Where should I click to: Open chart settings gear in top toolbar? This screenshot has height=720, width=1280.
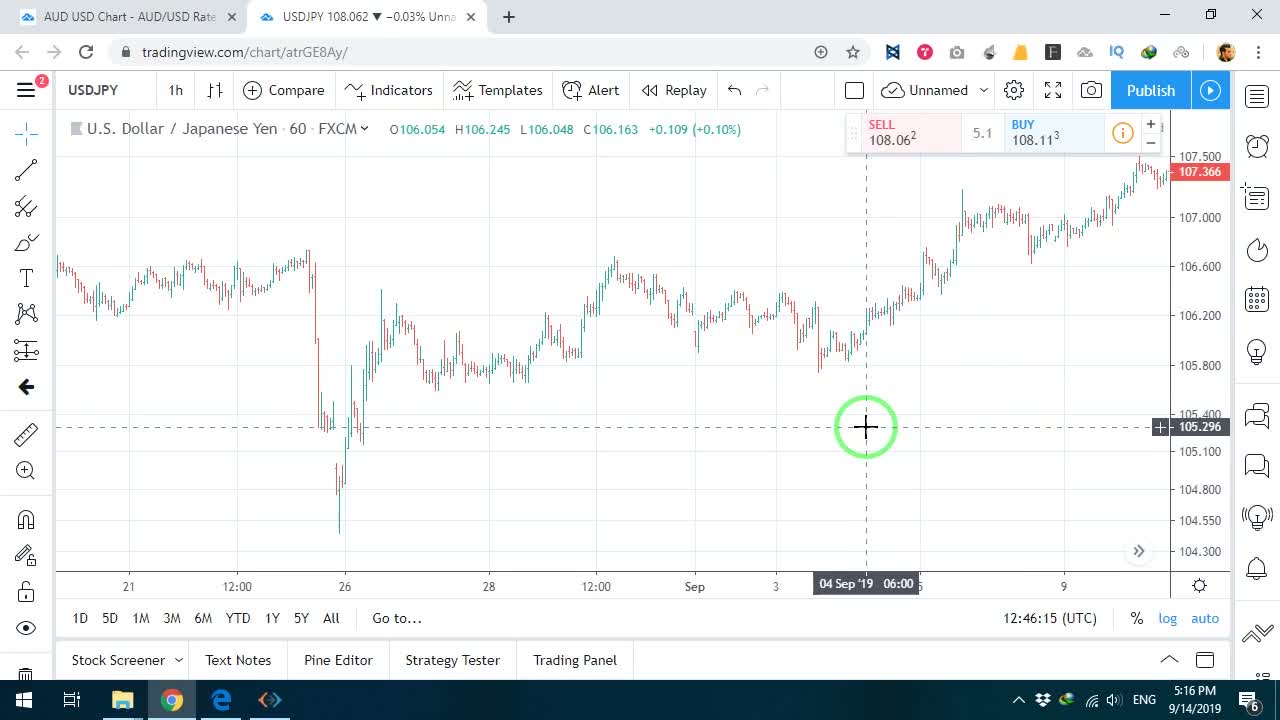[1014, 90]
